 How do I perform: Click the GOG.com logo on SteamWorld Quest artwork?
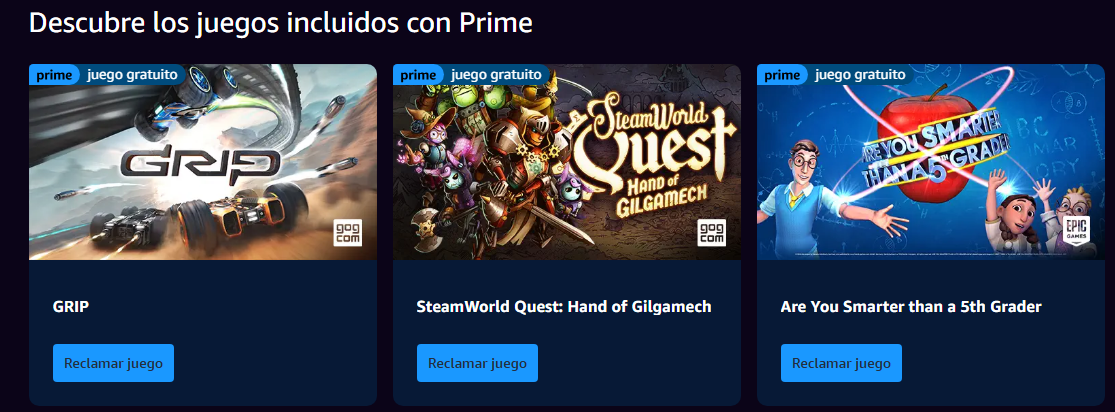coord(712,233)
